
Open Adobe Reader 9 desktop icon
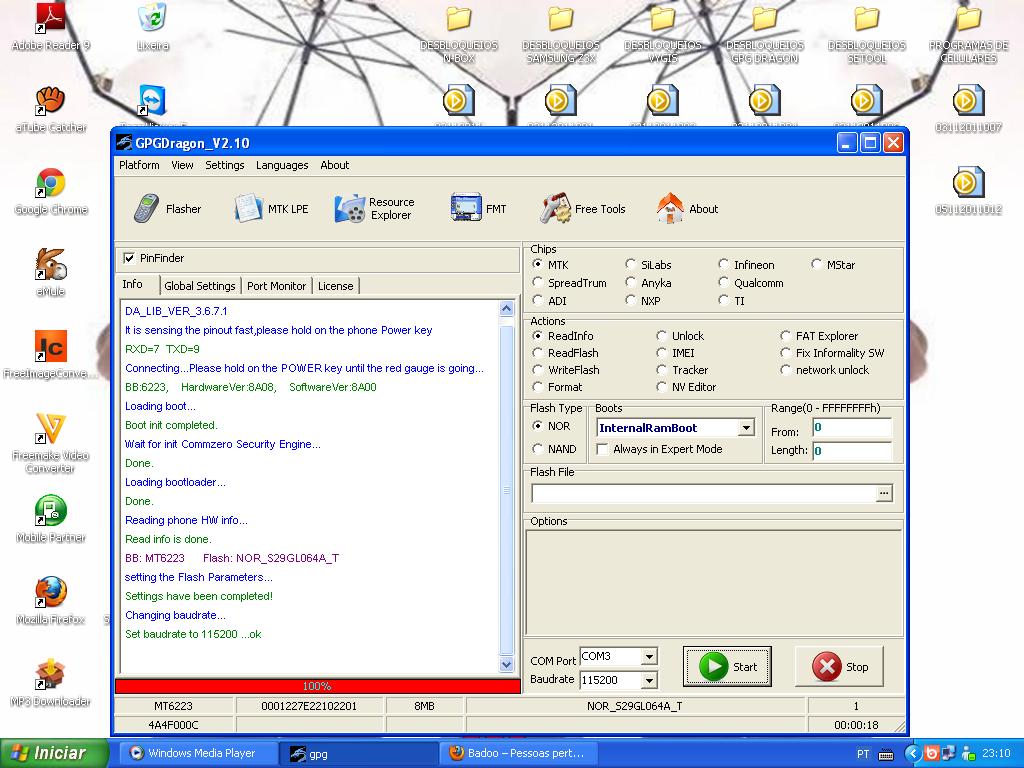51,27
